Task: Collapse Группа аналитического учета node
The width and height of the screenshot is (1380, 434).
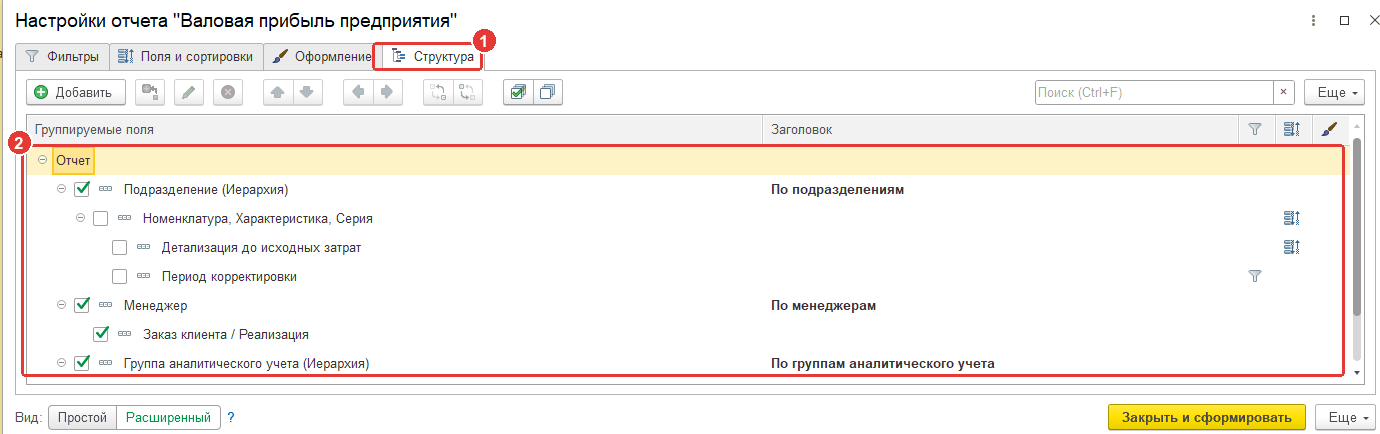Action: (x=62, y=363)
